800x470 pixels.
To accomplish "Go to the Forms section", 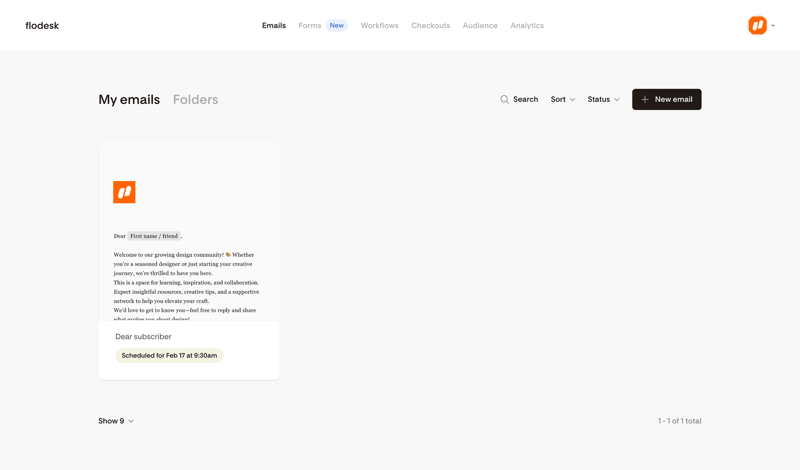I will pyautogui.click(x=310, y=26).
